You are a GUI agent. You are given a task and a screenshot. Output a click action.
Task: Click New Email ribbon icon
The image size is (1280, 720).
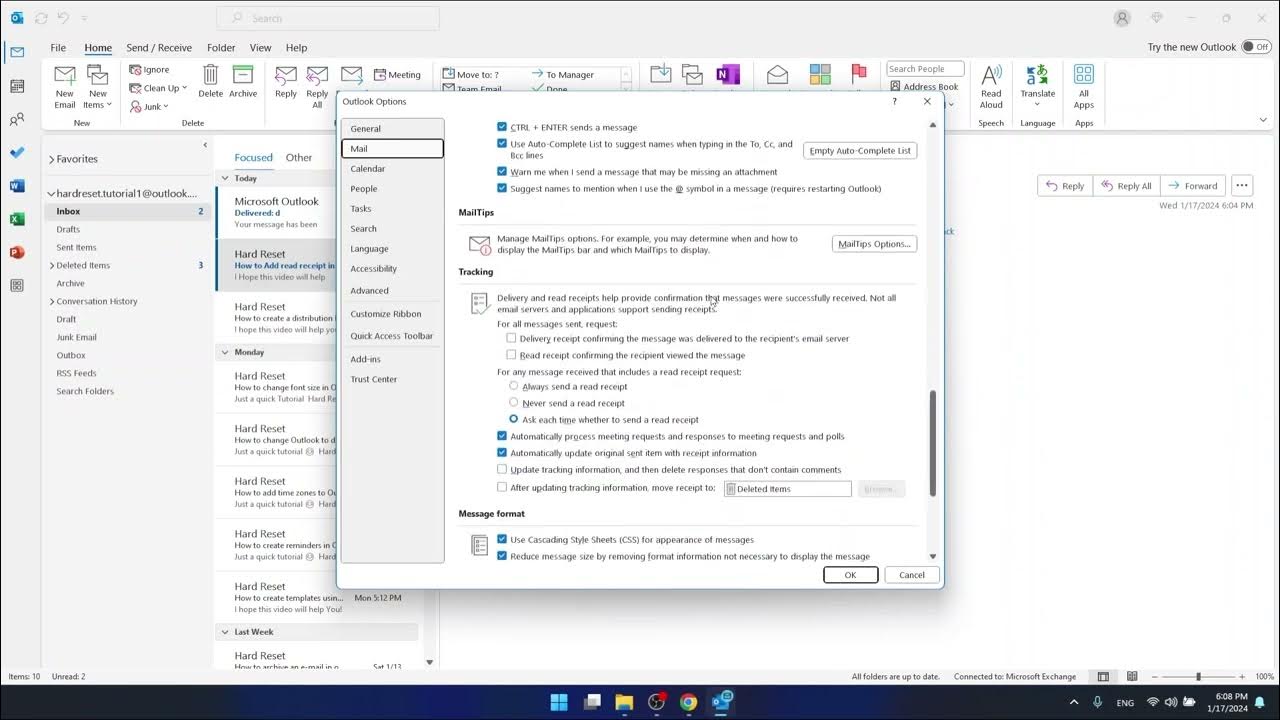tap(65, 75)
